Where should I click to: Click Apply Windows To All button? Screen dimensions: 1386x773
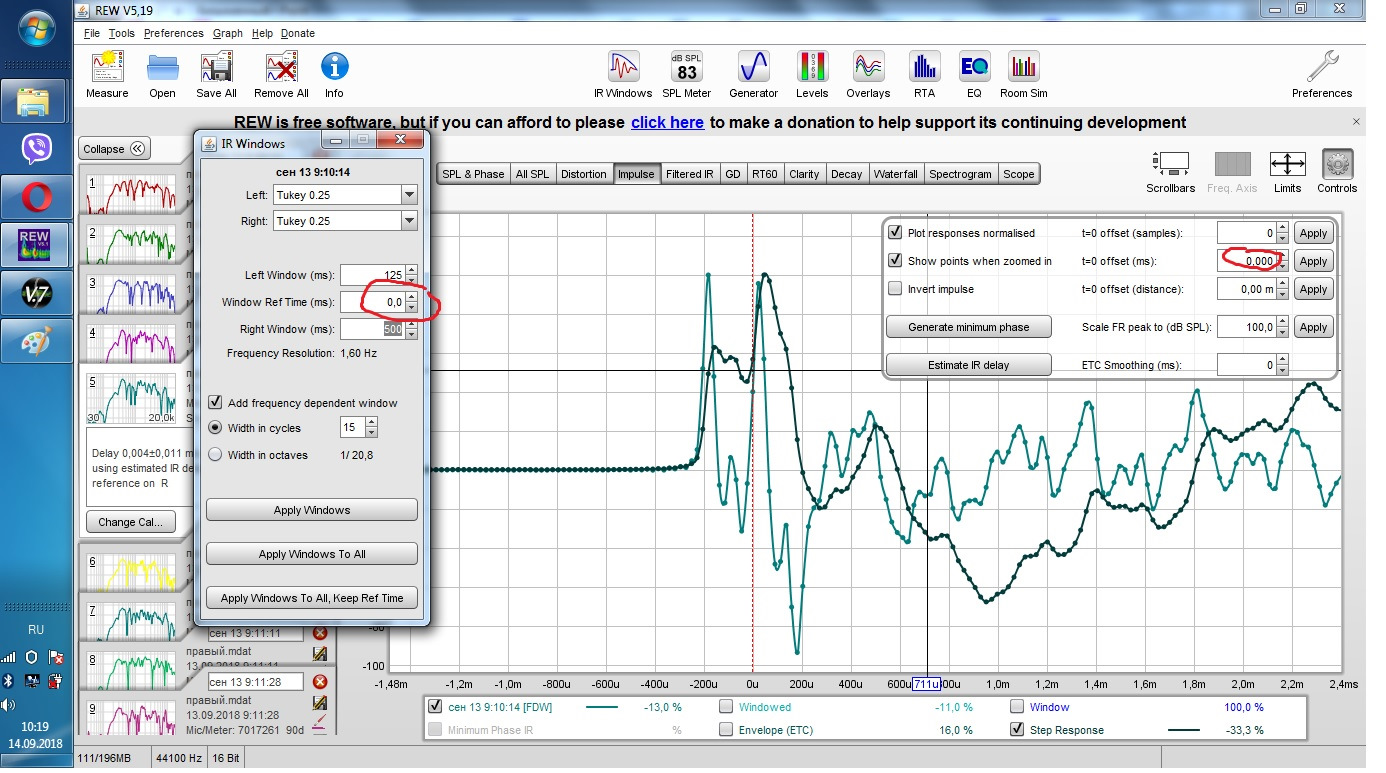click(312, 554)
